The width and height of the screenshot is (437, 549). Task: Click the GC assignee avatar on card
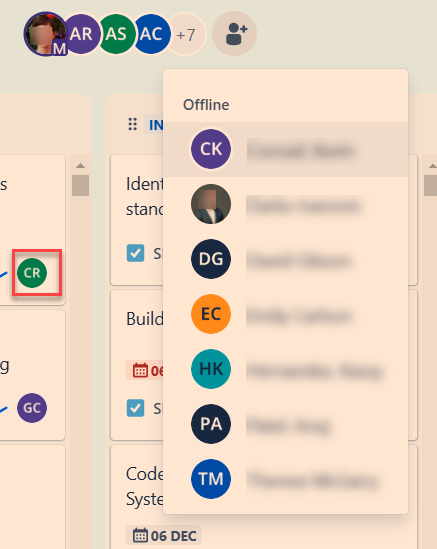32,408
